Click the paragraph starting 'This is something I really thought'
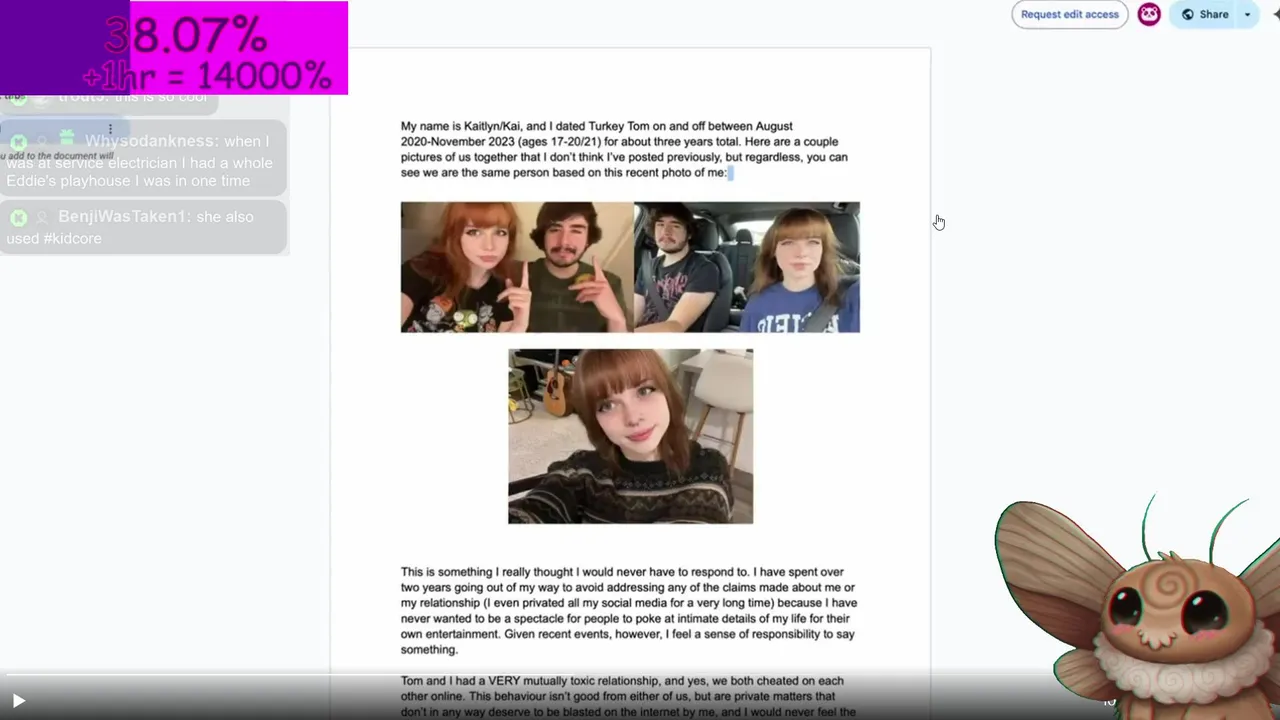The image size is (1280, 720). 629,610
